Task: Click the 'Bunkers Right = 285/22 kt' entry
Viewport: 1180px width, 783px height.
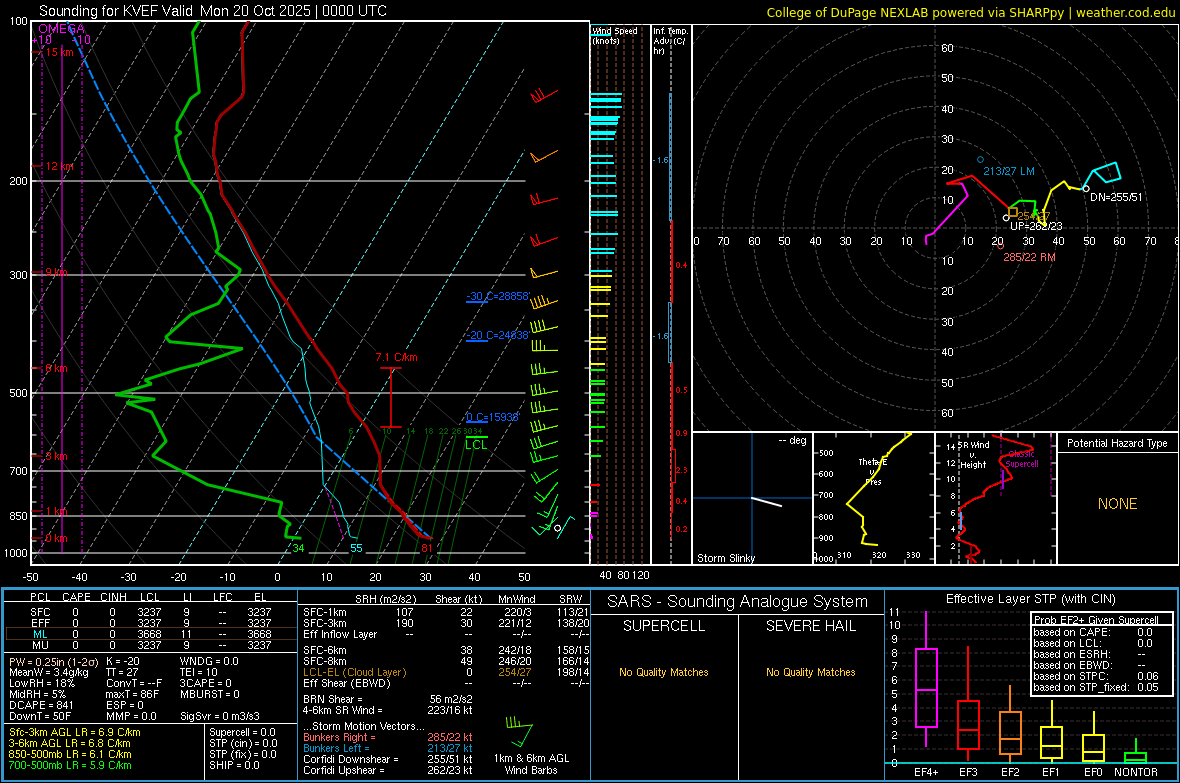Action: pyautogui.click(x=388, y=737)
